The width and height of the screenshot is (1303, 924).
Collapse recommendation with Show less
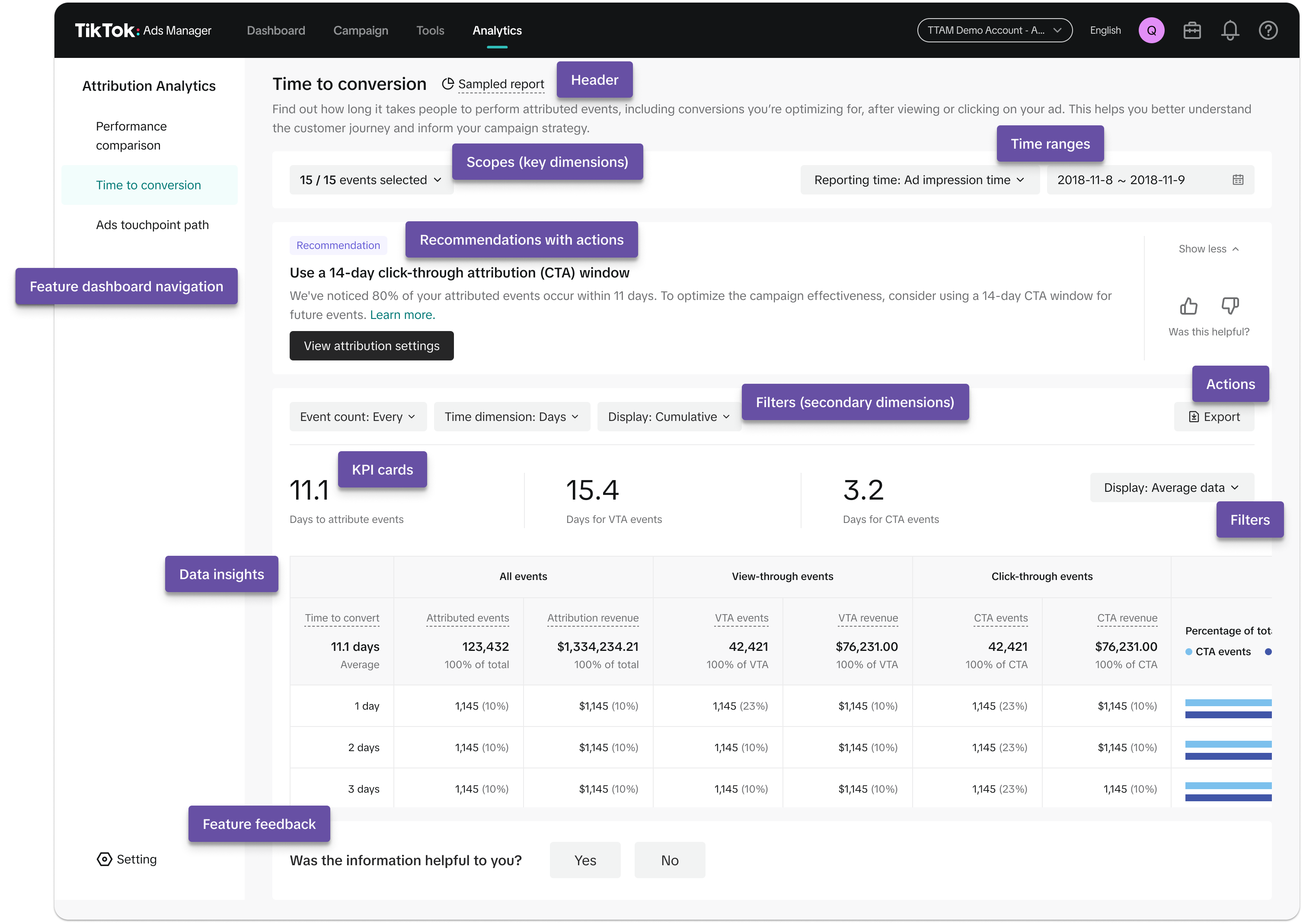click(1209, 249)
